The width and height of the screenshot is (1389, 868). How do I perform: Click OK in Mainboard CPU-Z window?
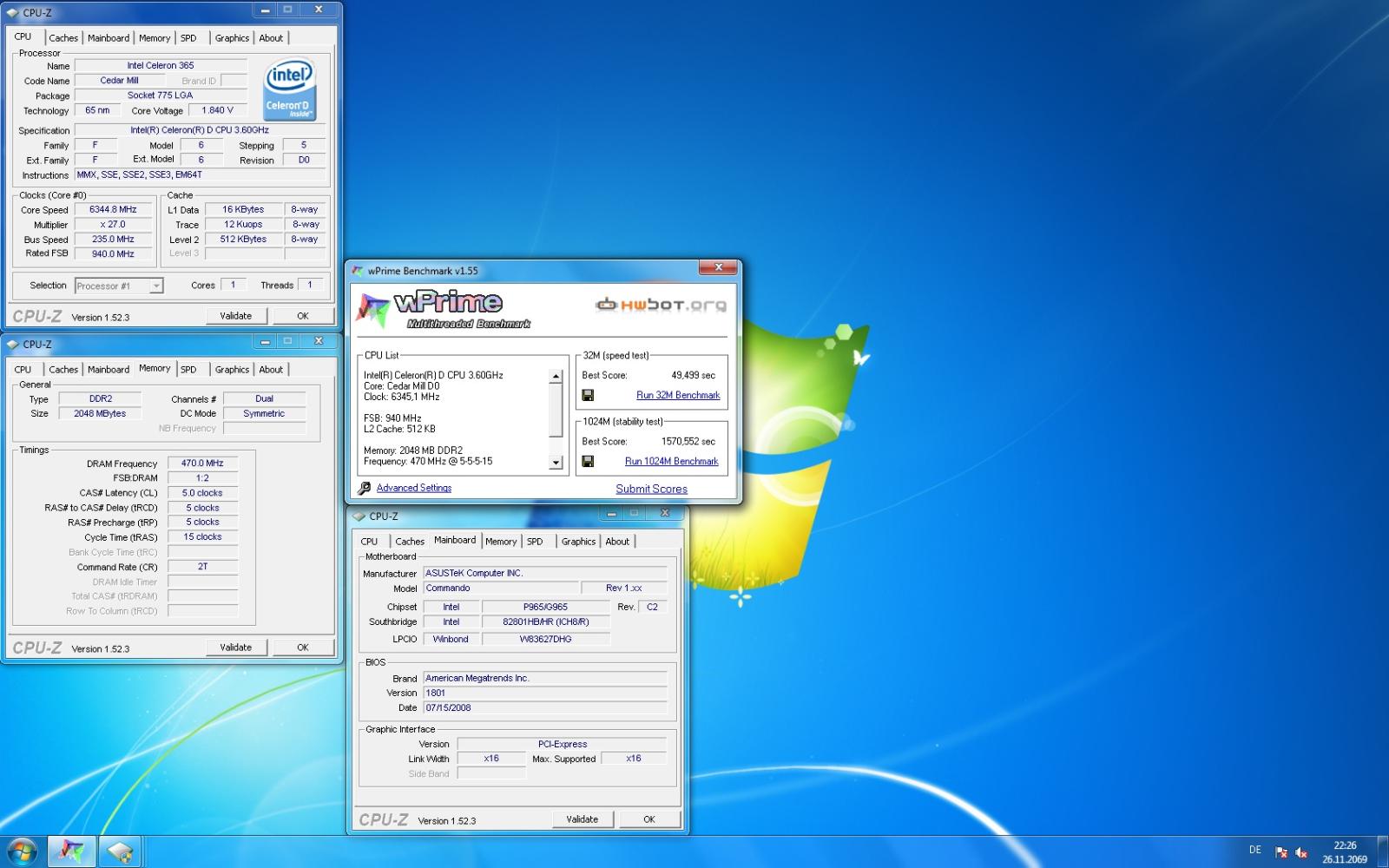tap(649, 819)
